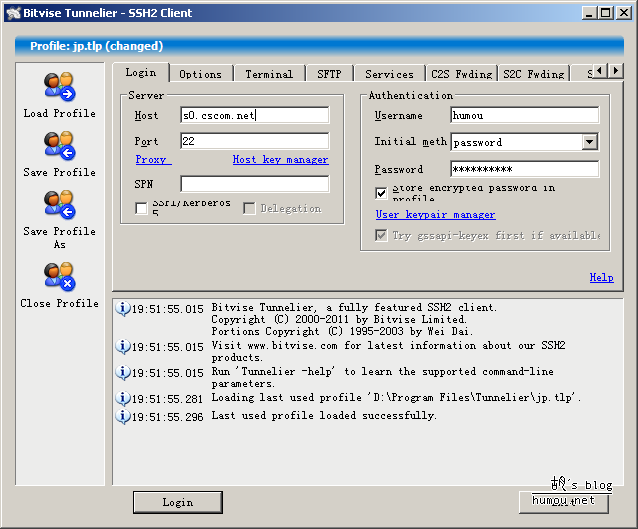Toggle Try gssapi-keyex first if available
638x529 pixels.
coord(381,235)
